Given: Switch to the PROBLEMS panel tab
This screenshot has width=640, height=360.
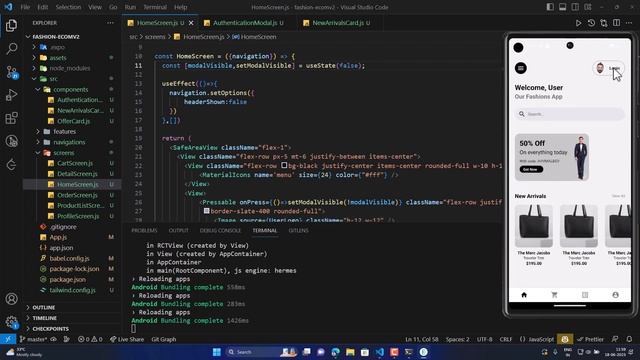Looking at the screenshot, I should tap(144, 231).
